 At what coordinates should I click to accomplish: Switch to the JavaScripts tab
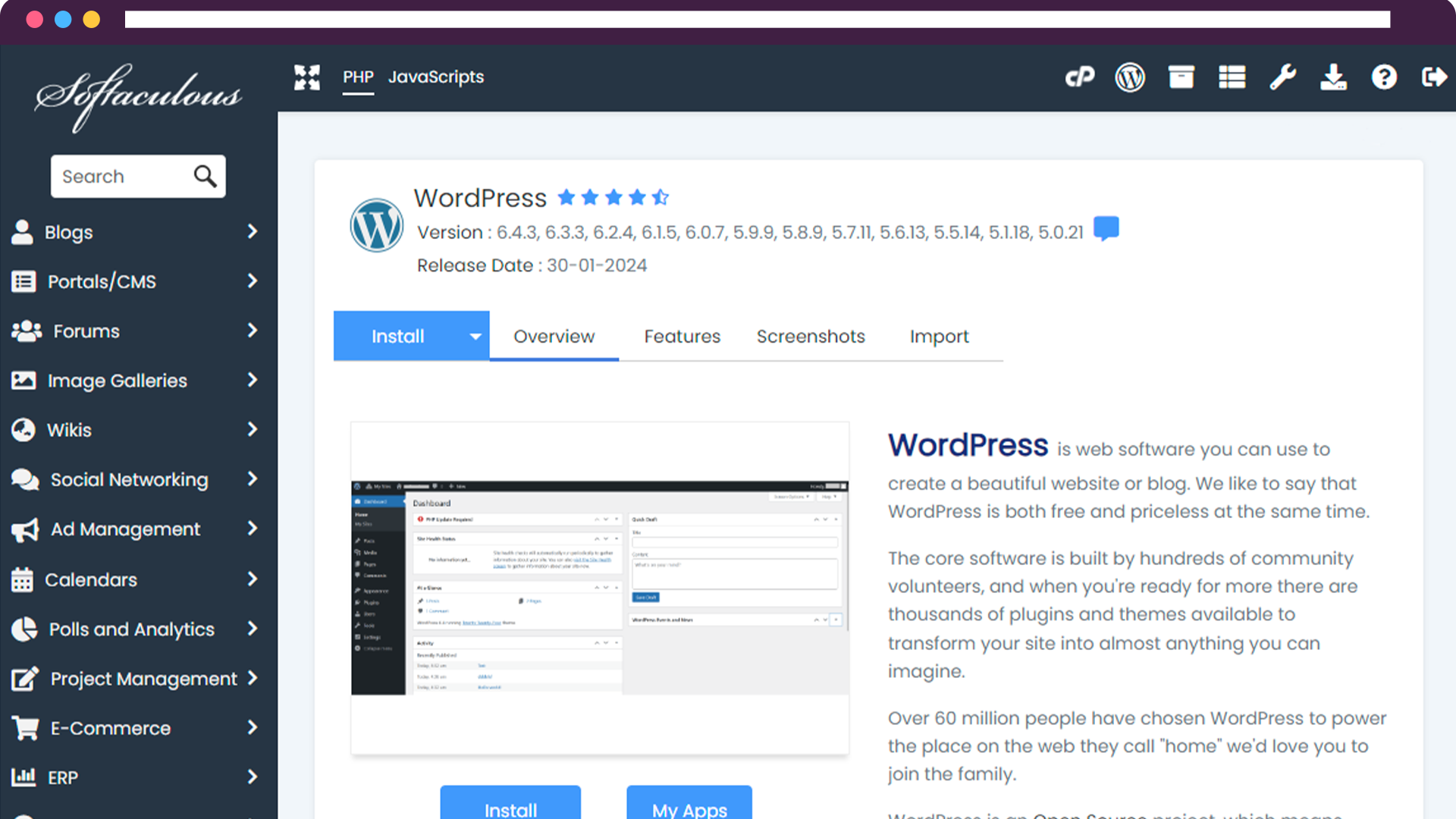[x=436, y=77]
